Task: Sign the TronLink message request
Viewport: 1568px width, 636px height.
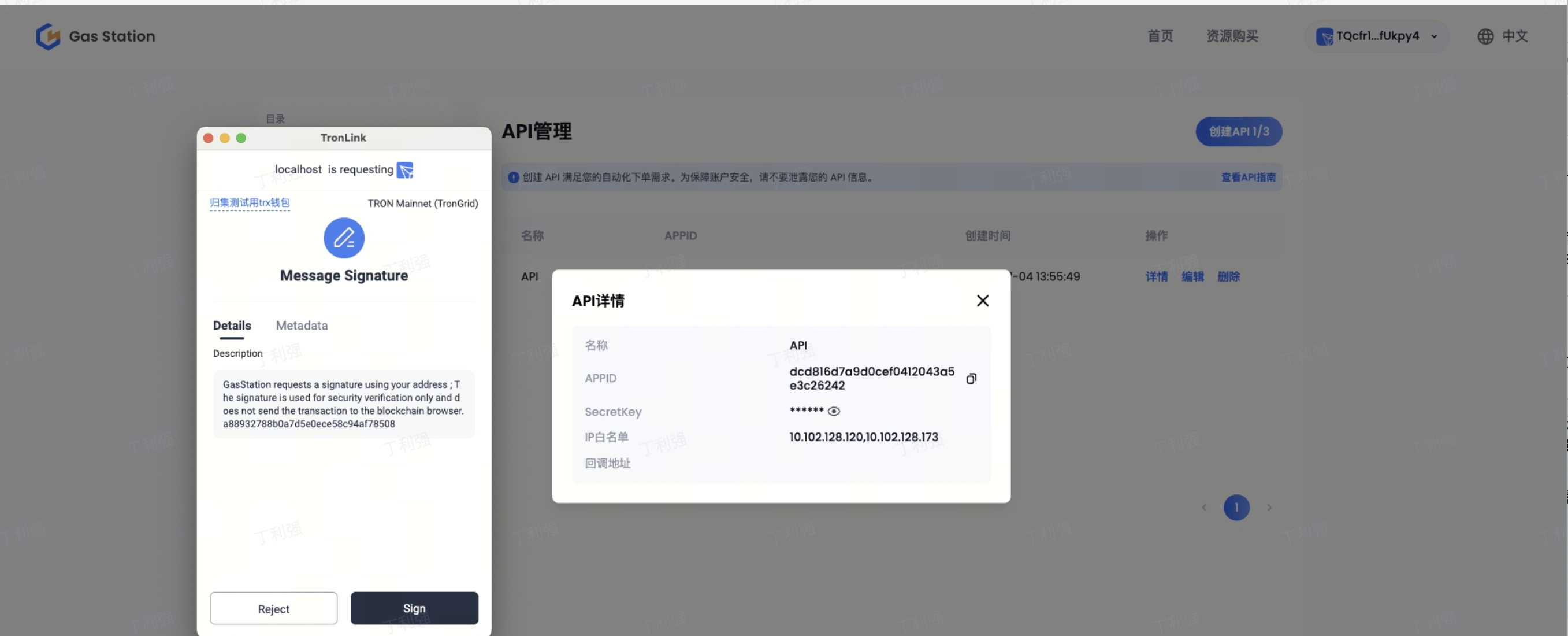Action: click(414, 609)
